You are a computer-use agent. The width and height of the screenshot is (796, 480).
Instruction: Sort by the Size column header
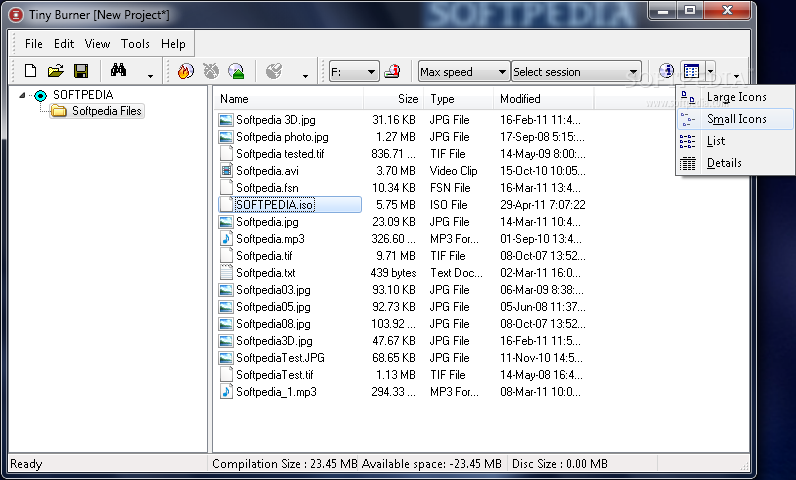point(392,99)
